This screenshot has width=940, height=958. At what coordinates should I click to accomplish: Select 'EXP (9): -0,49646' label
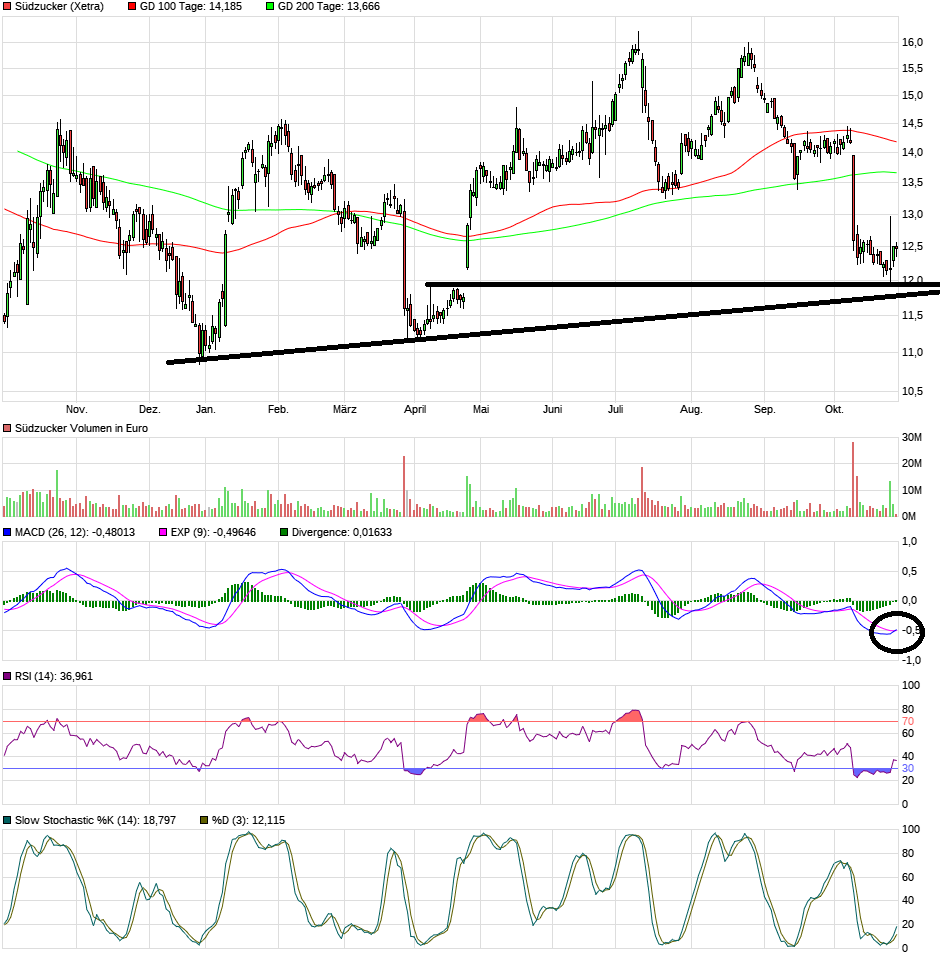click(x=213, y=532)
